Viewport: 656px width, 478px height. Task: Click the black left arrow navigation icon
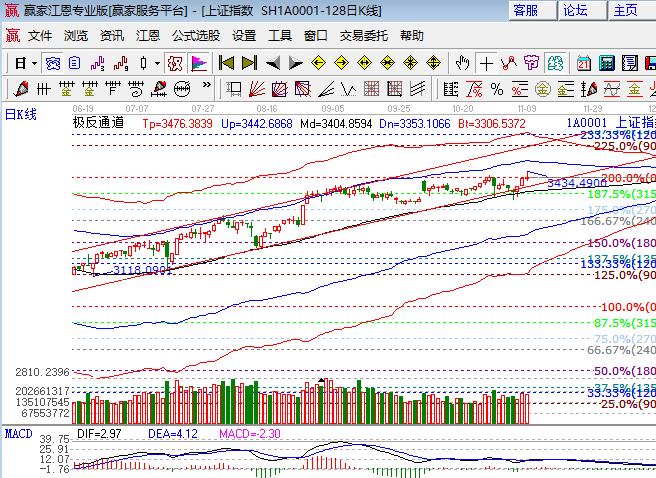click(x=273, y=63)
